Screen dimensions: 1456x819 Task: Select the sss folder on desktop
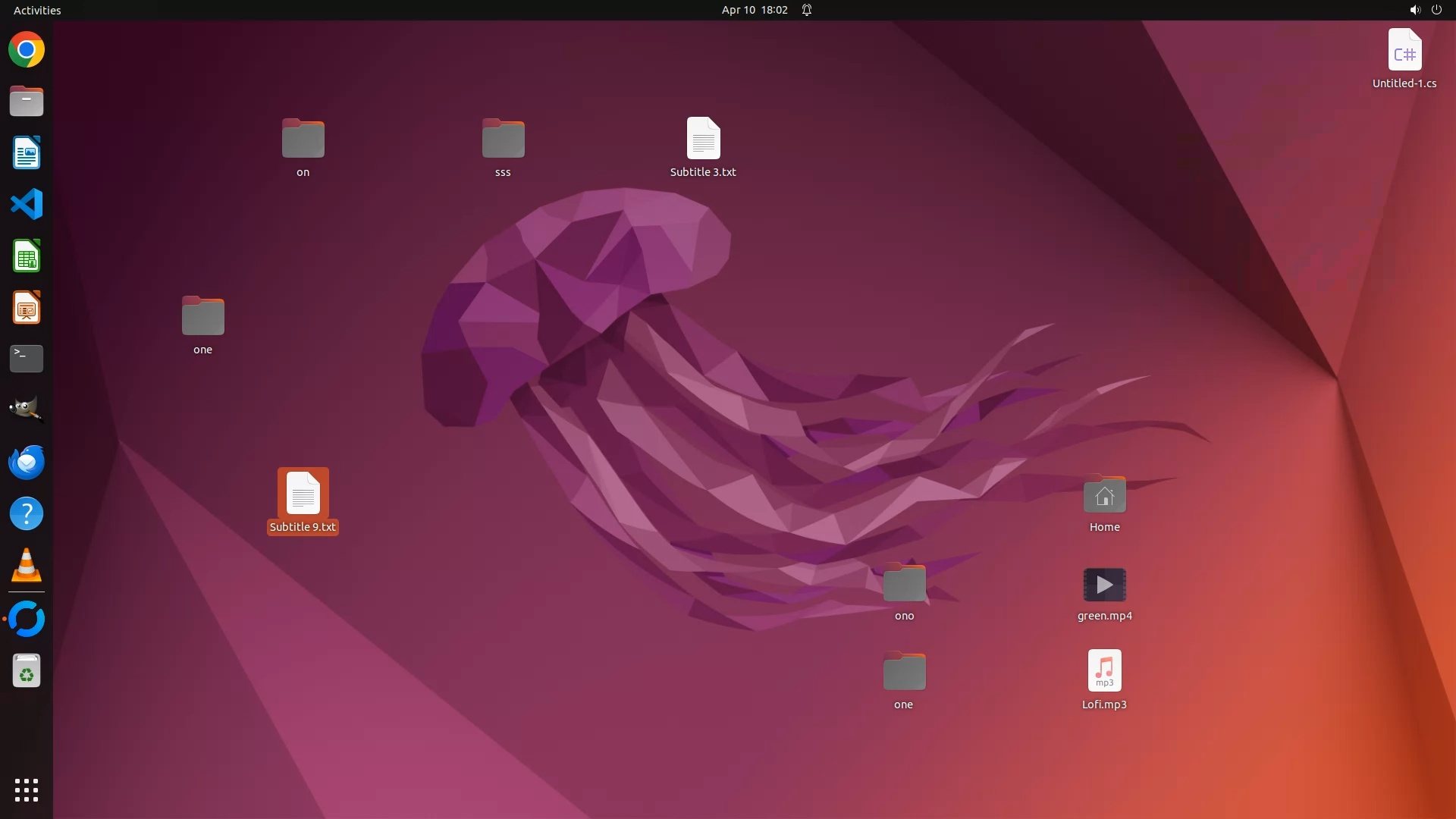[503, 139]
